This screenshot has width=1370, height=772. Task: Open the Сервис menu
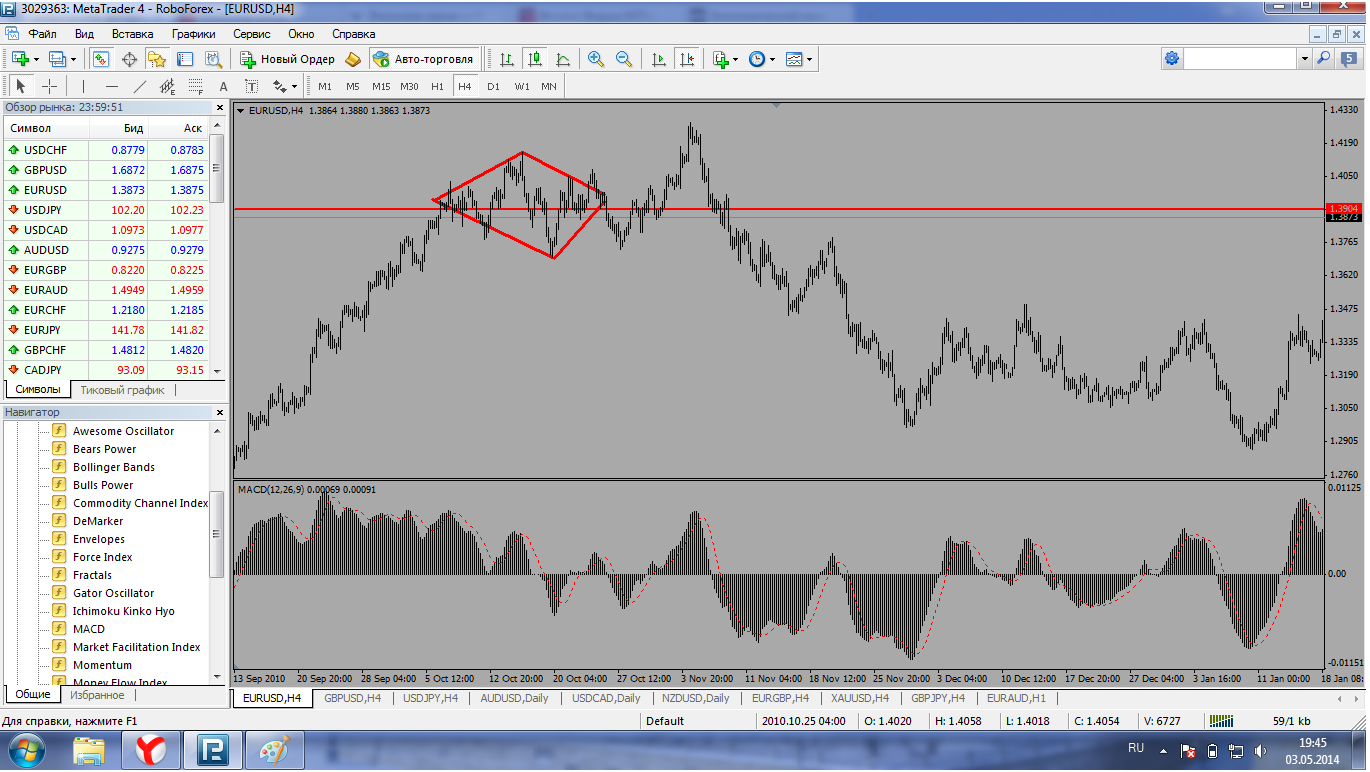[252, 34]
